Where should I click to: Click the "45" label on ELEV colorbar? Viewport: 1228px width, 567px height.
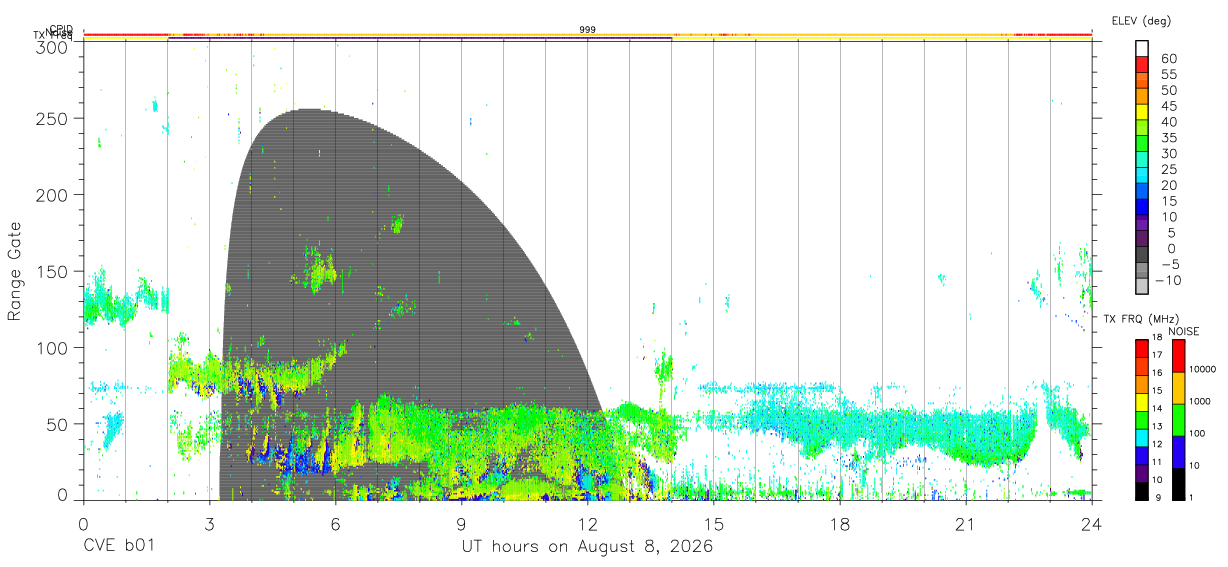(x=1168, y=106)
